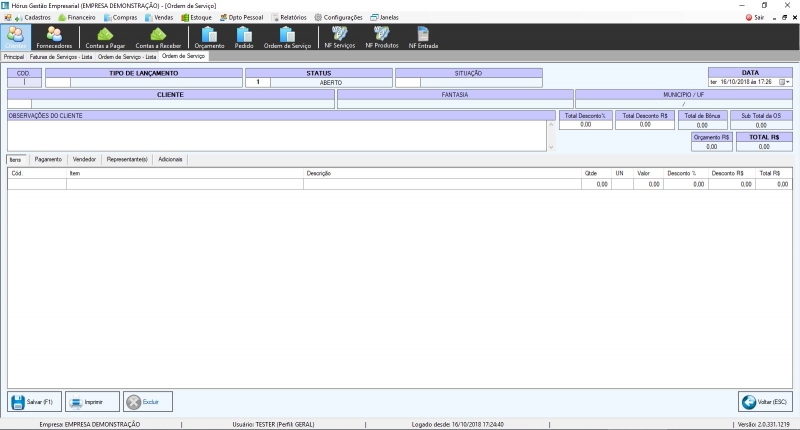The height and width of the screenshot is (430, 800).
Task: Open the Clientes toolbar icon
Action: click(x=15, y=37)
